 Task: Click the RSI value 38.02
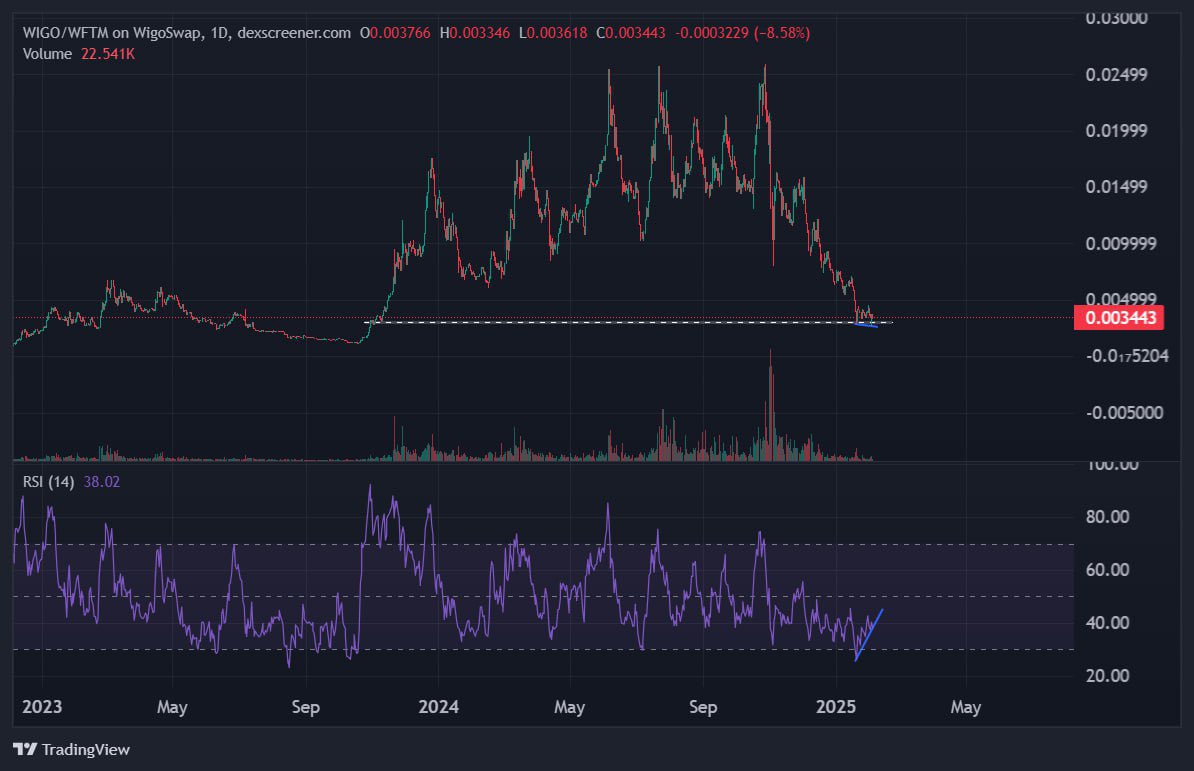(x=102, y=482)
